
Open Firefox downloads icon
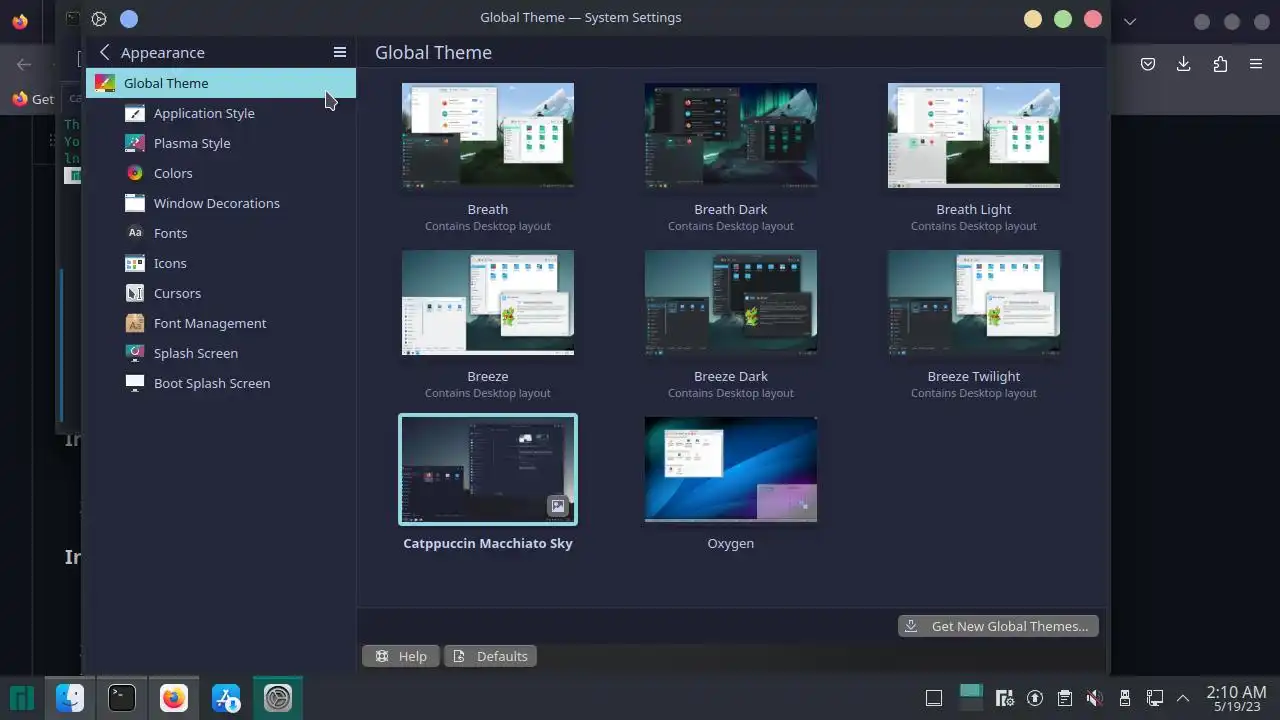[x=1184, y=64]
